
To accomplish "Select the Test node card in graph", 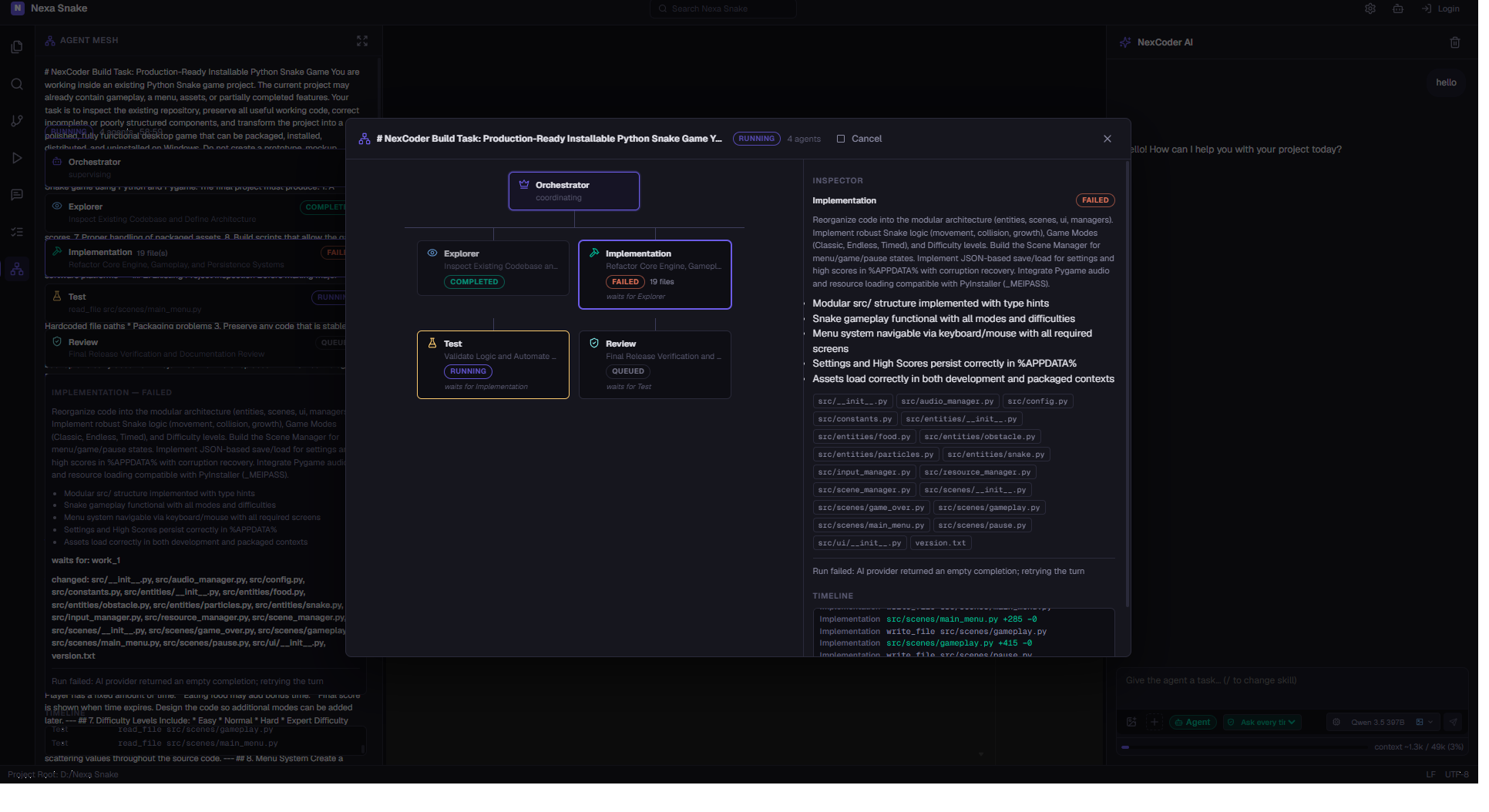I will point(493,364).
